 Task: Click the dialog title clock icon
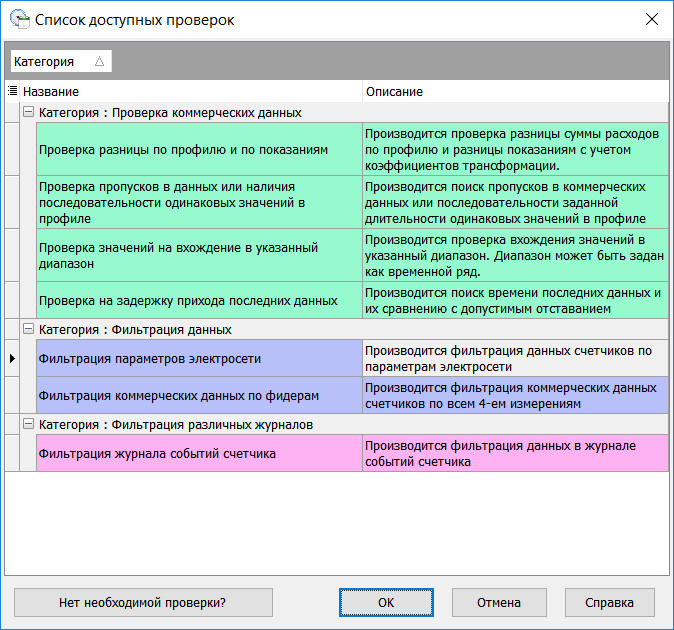point(20,19)
